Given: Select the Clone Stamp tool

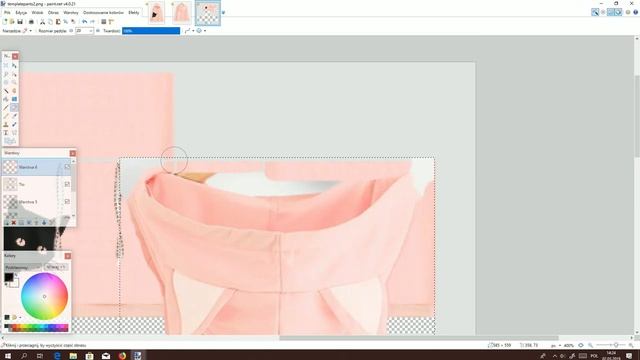Looking at the screenshot, I should [x=6, y=124].
